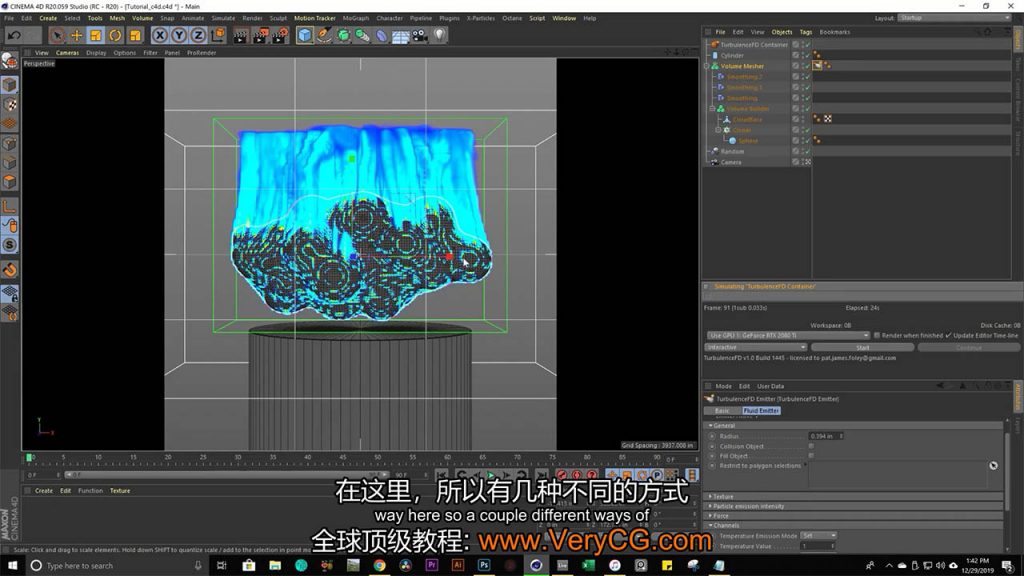The width and height of the screenshot is (1024, 576).
Task: Click the Radius value input field
Action: pyautogui.click(x=825, y=436)
